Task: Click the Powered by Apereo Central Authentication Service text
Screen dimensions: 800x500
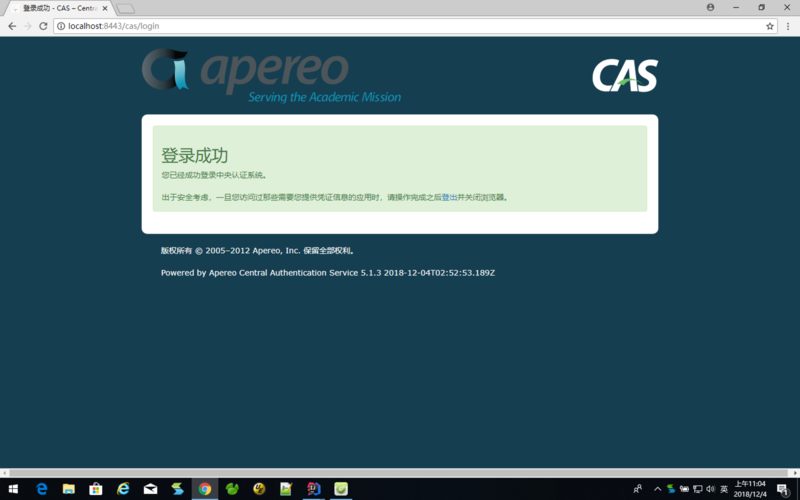Action: [x=328, y=273]
